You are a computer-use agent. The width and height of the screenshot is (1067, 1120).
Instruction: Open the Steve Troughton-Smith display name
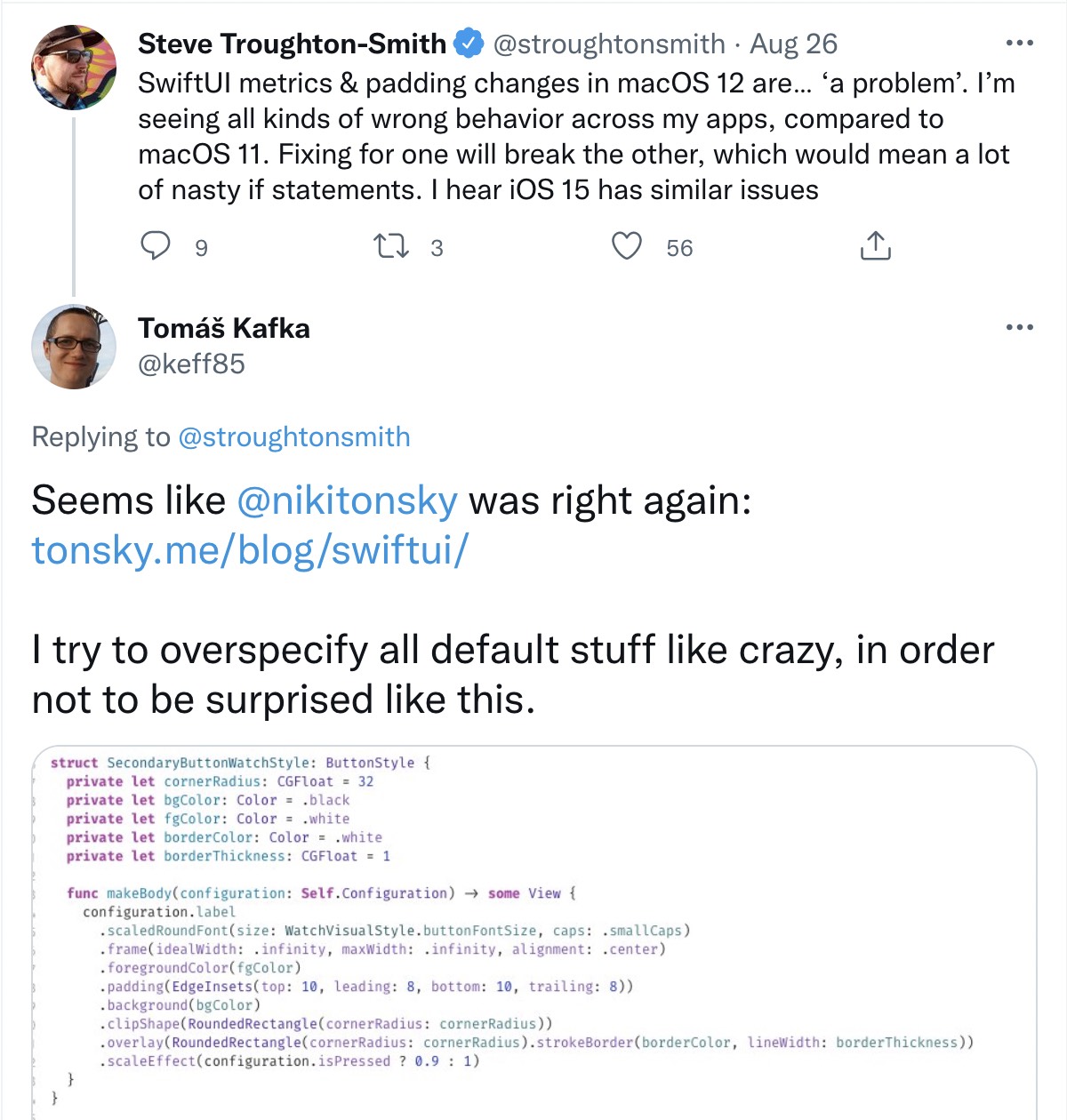click(x=292, y=44)
